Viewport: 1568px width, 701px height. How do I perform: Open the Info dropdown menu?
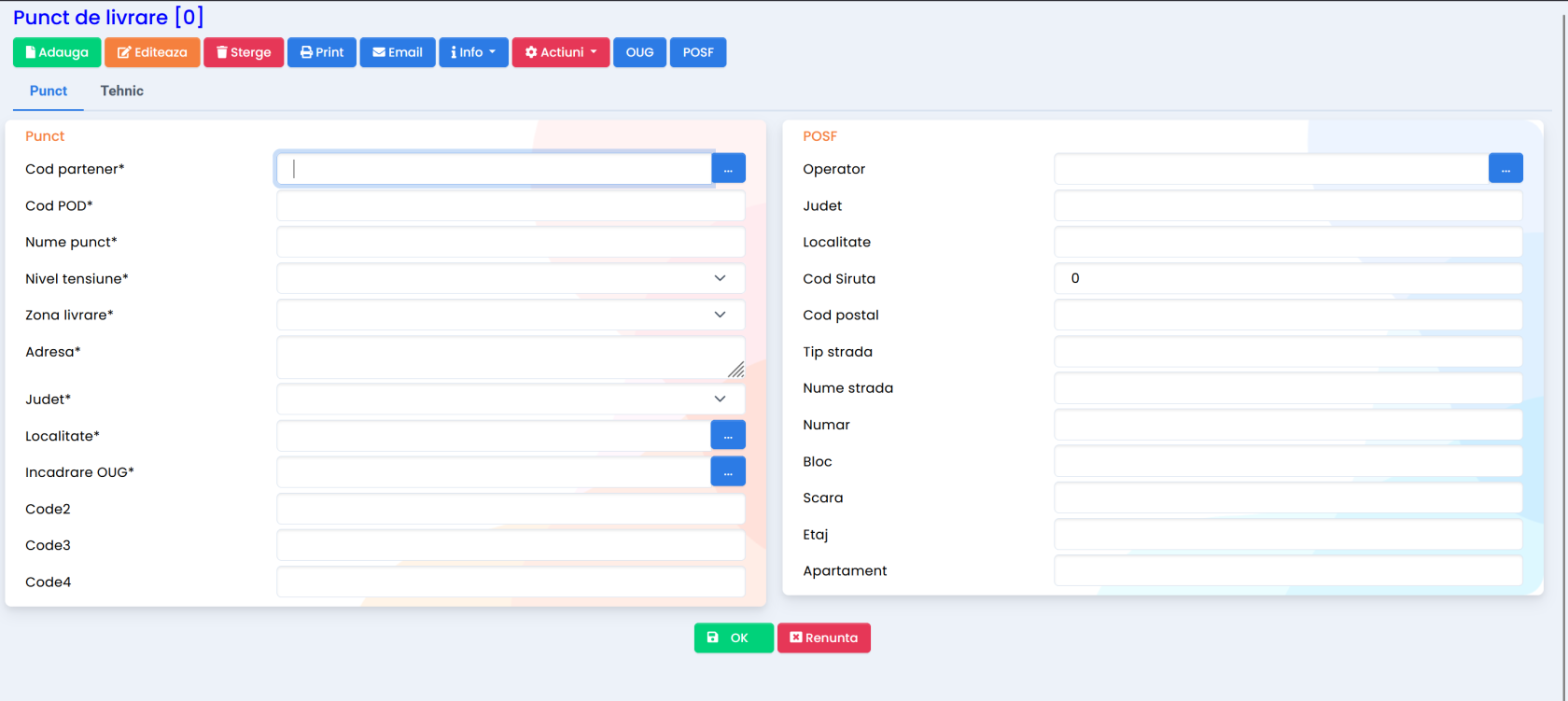click(x=473, y=52)
